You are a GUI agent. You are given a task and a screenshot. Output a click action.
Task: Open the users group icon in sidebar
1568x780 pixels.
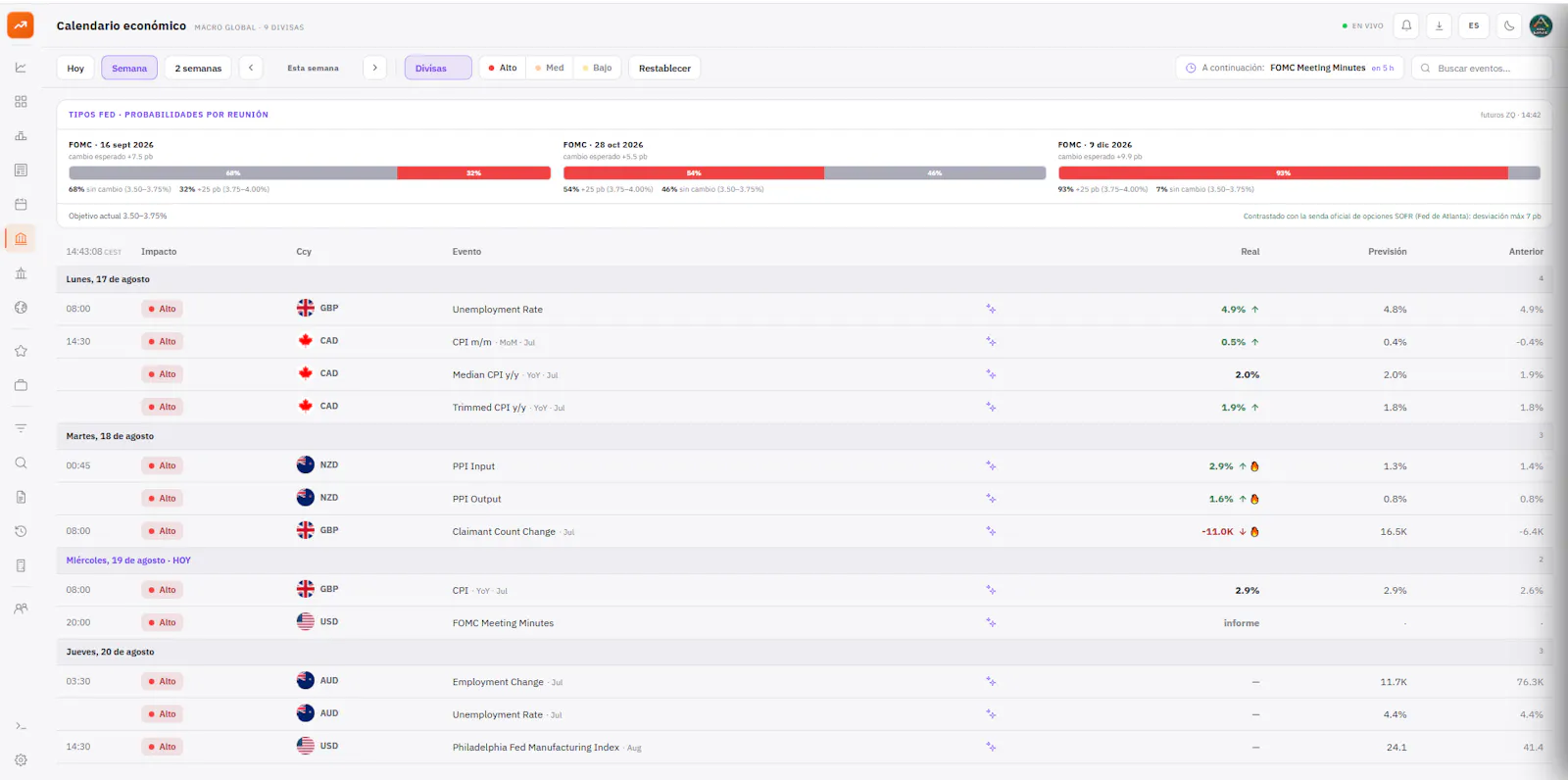(21, 609)
